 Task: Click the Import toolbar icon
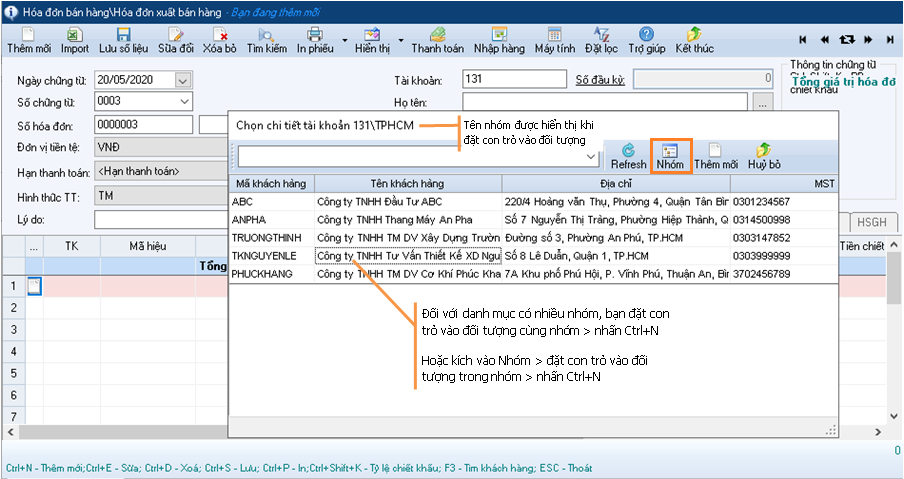tap(75, 40)
